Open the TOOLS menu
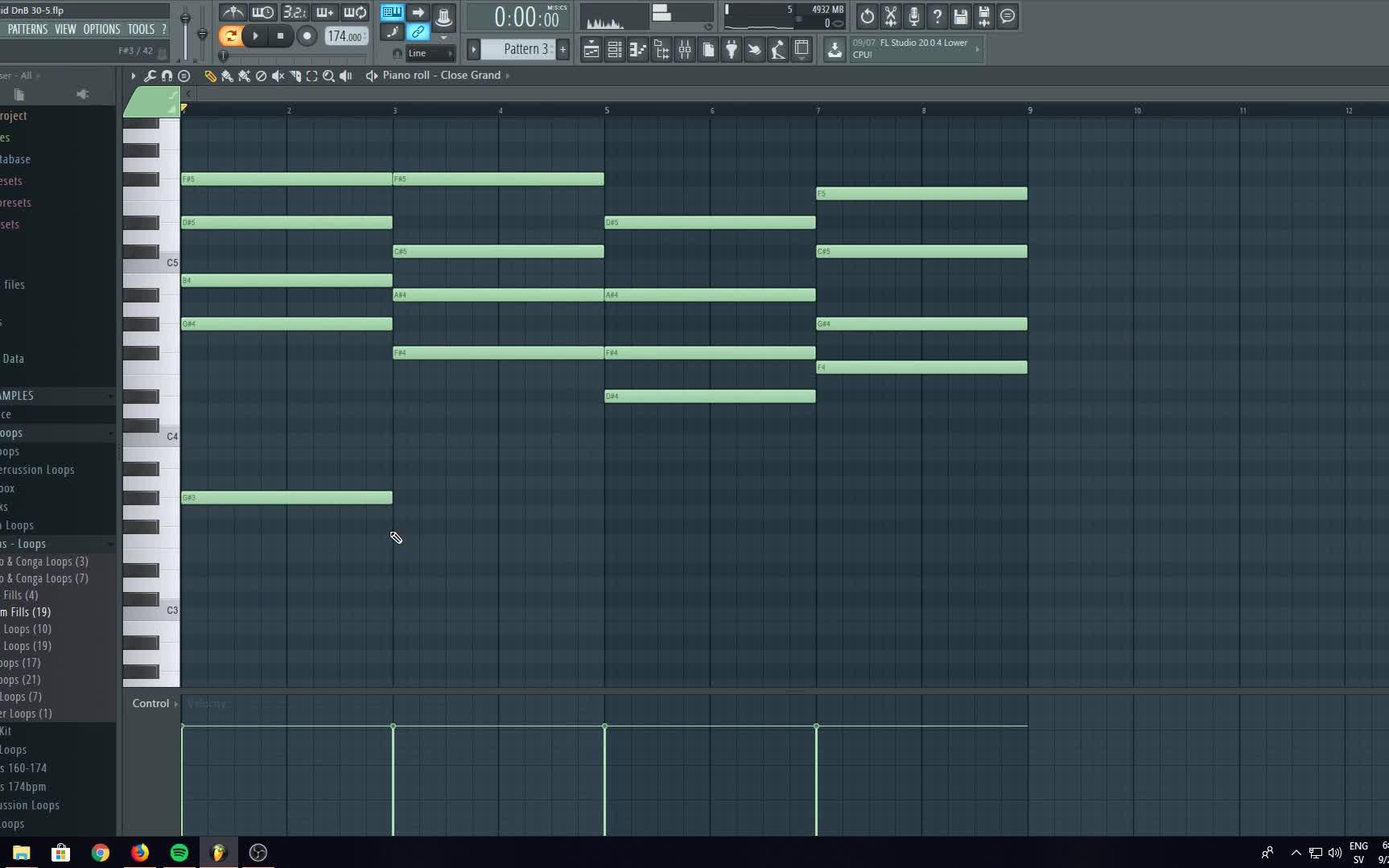The width and height of the screenshot is (1389, 868). point(141,29)
